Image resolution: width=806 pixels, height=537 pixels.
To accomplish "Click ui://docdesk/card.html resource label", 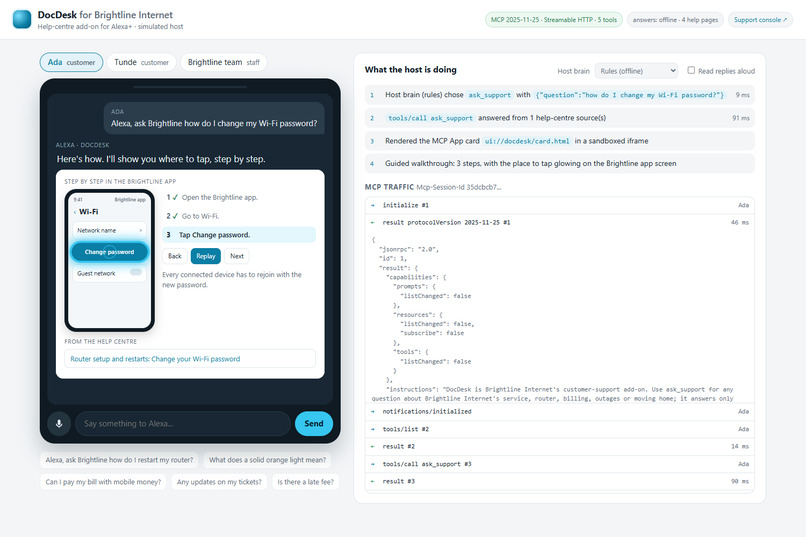I will pyautogui.click(x=527, y=141).
